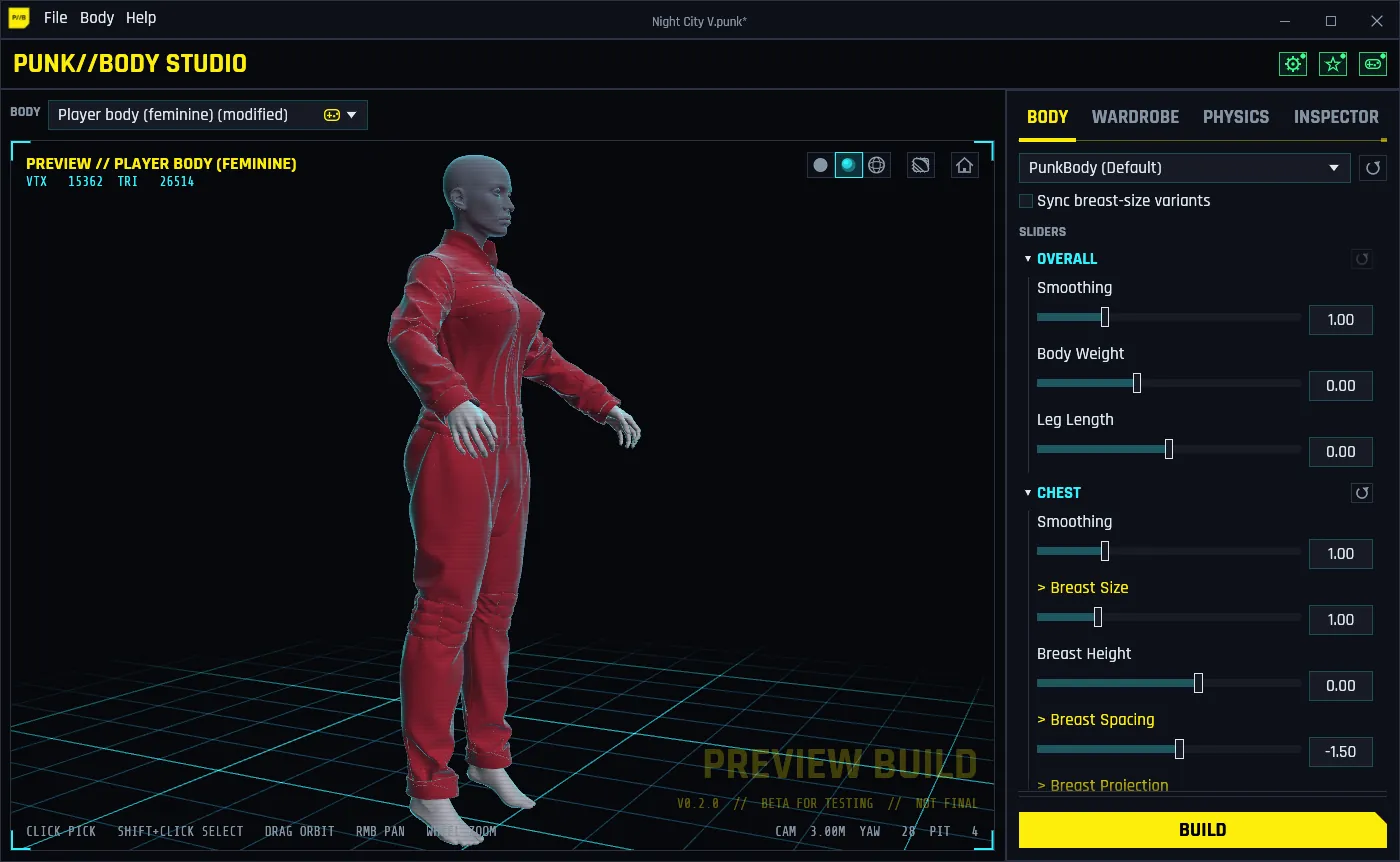Switch to the PHYSICS tab
1400x862 pixels.
click(x=1236, y=117)
